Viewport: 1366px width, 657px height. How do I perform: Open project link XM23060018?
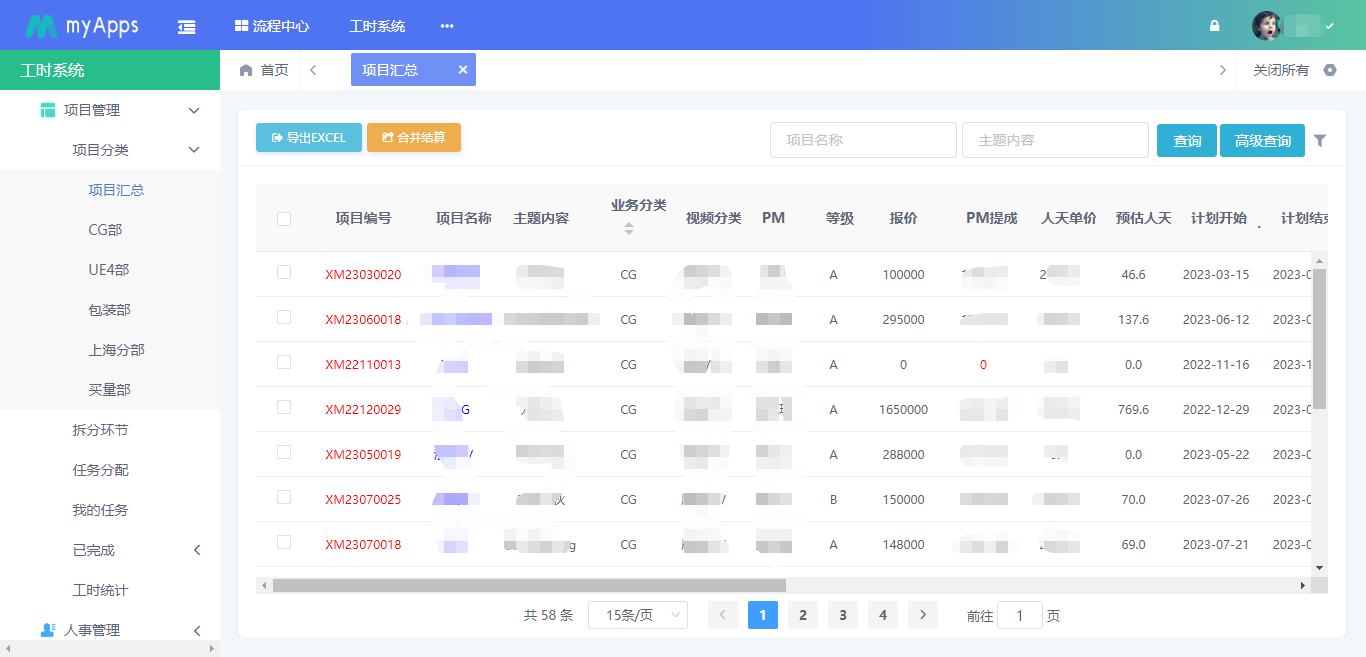363,319
